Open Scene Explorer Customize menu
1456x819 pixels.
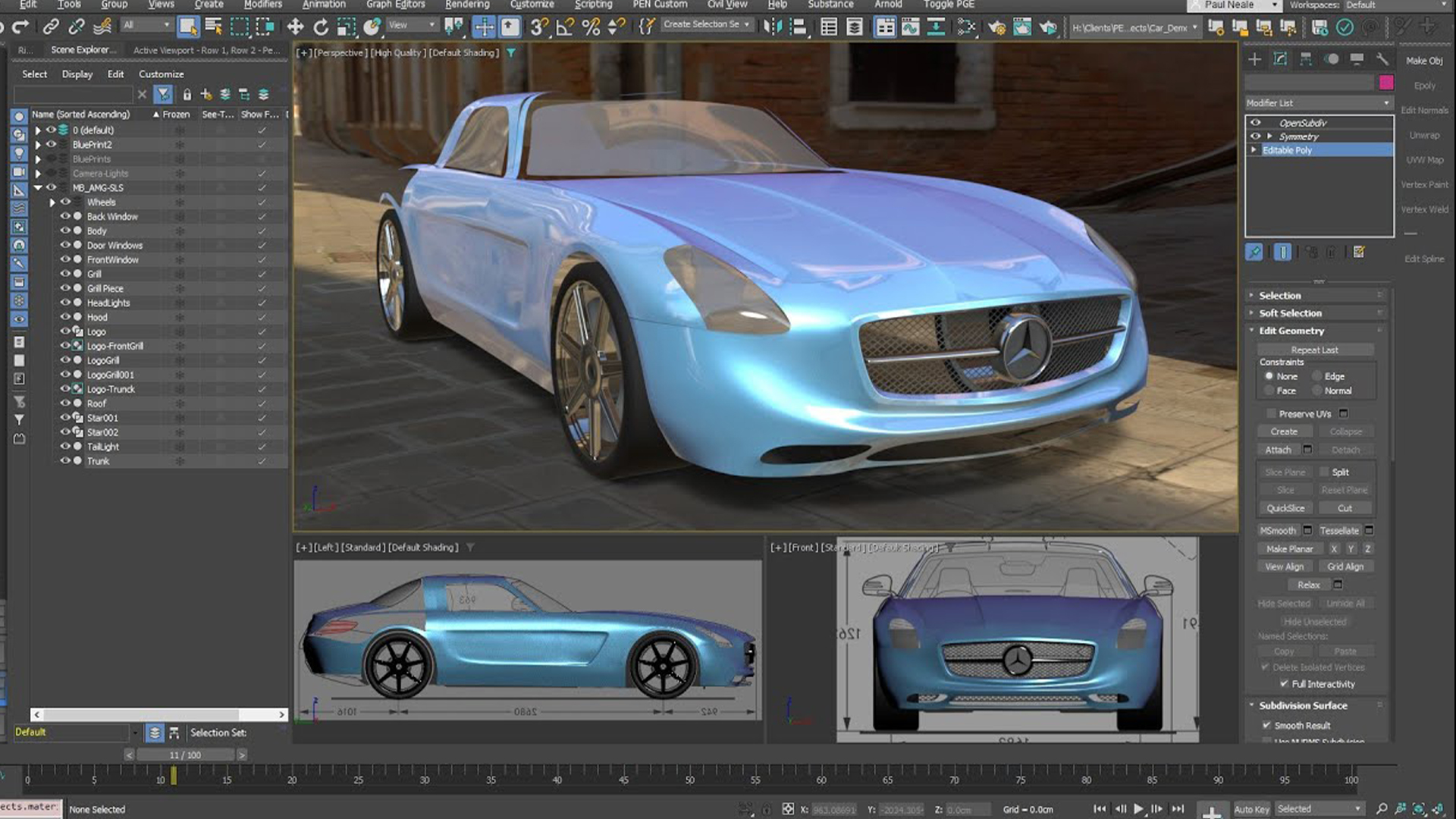[x=161, y=74]
